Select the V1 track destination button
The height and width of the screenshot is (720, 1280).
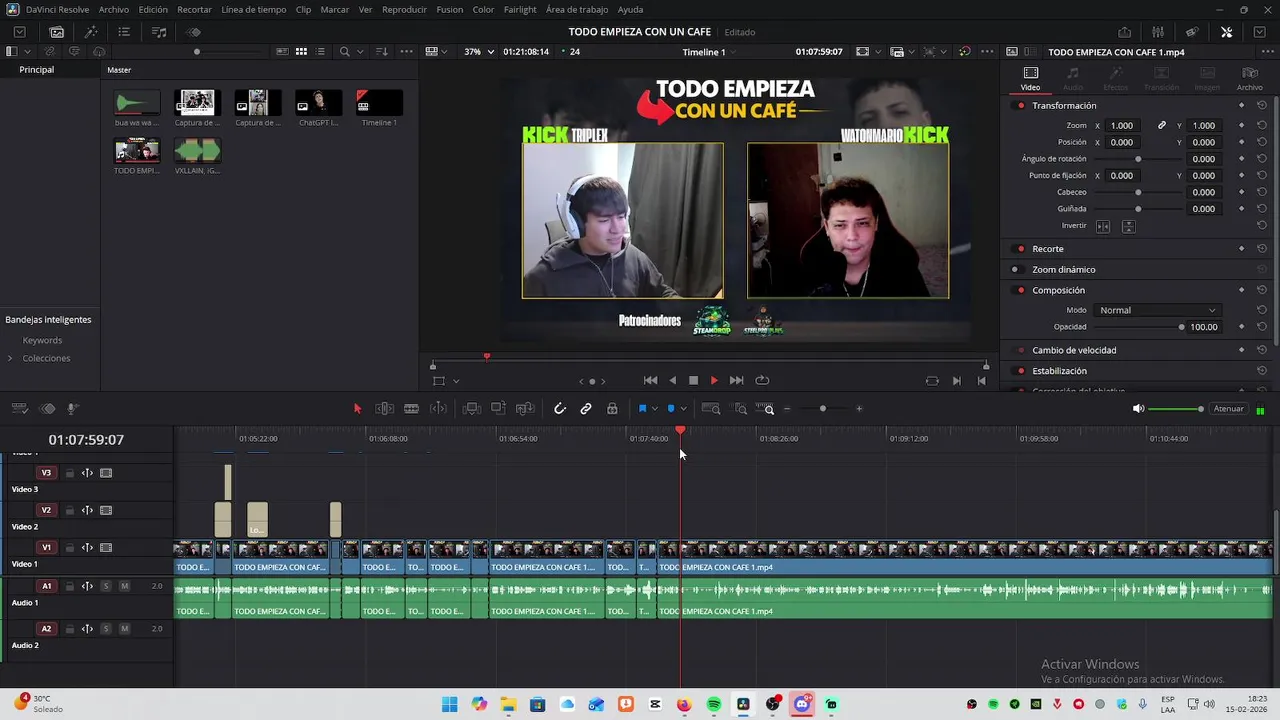46,547
